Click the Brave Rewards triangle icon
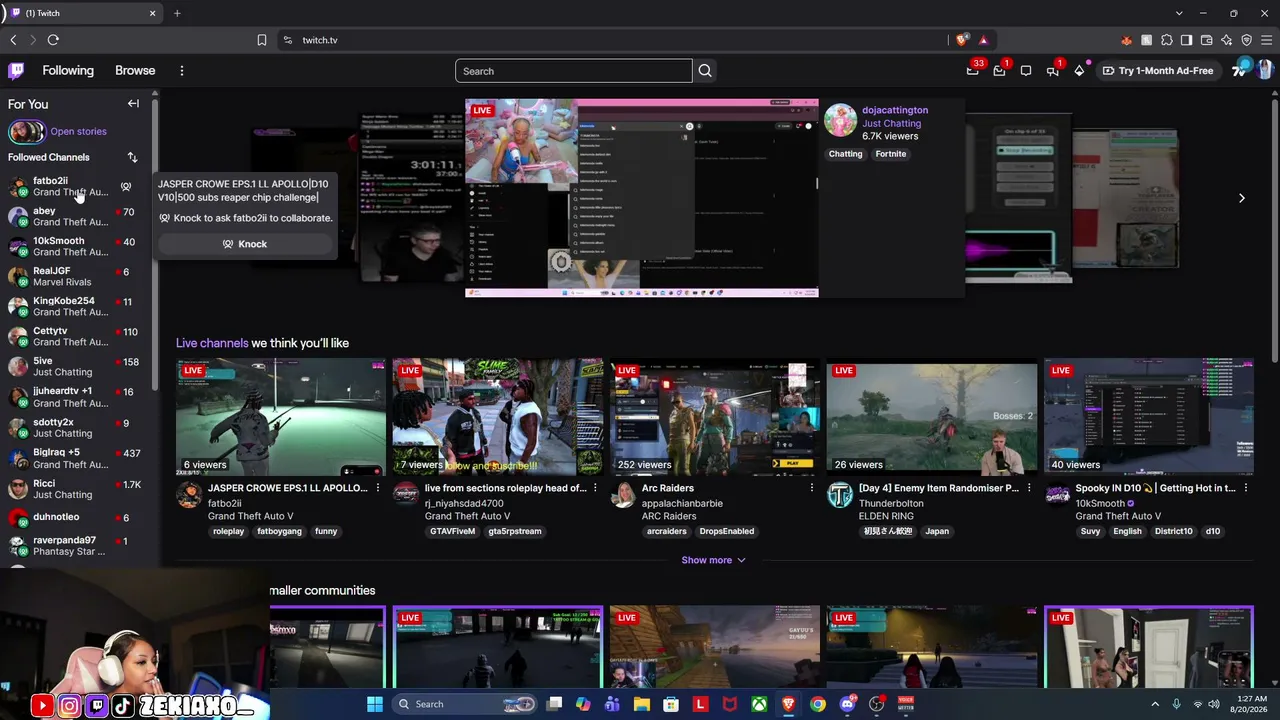The height and width of the screenshot is (720, 1280). pos(983,40)
